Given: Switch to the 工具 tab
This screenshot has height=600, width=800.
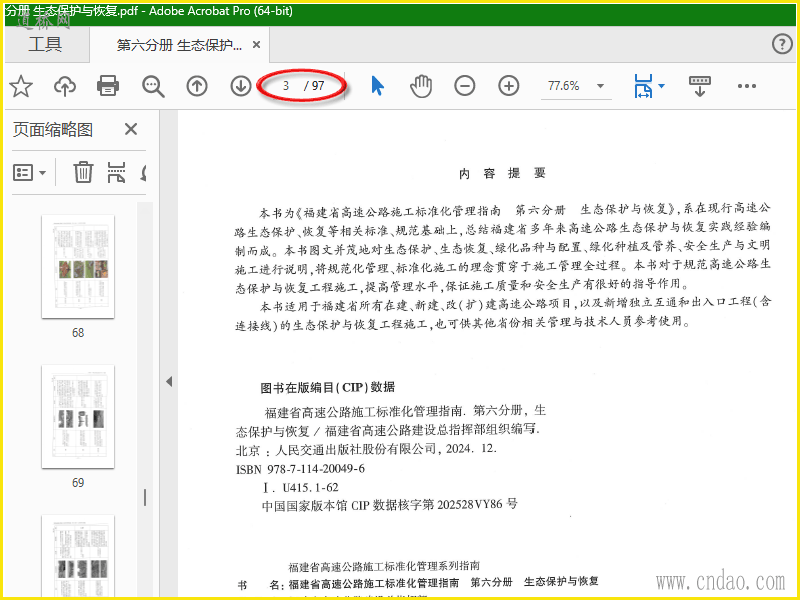Looking at the screenshot, I should click(x=45, y=44).
